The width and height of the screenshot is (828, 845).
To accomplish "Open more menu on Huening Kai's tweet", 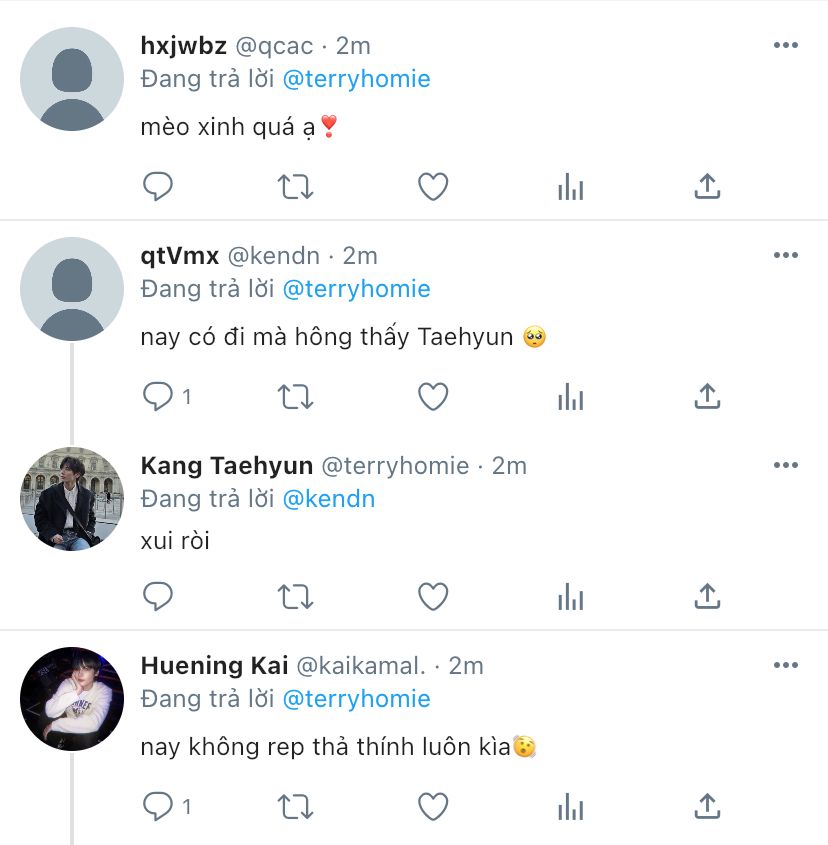I will point(785,665).
